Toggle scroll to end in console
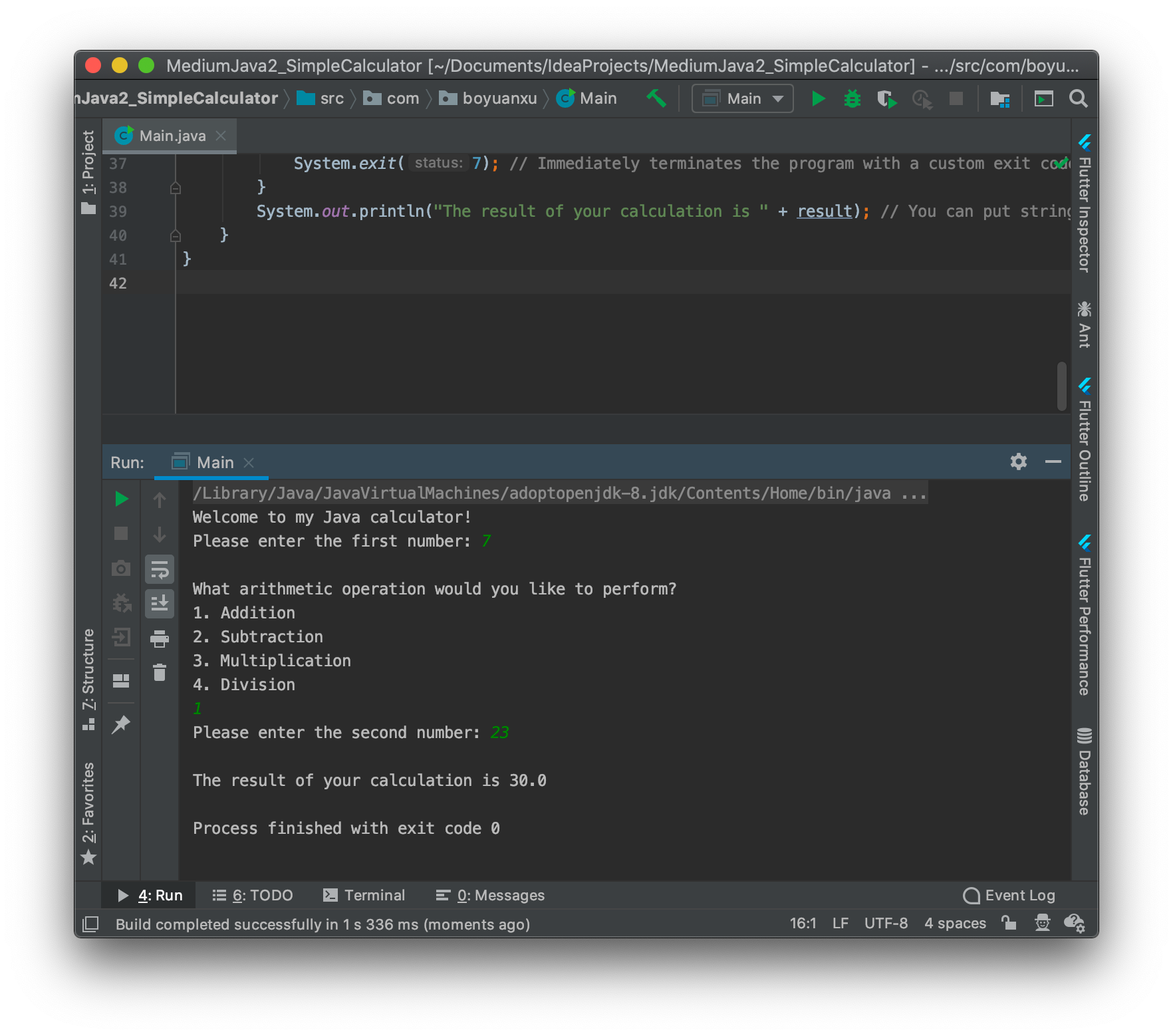 [x=160, y=604]
